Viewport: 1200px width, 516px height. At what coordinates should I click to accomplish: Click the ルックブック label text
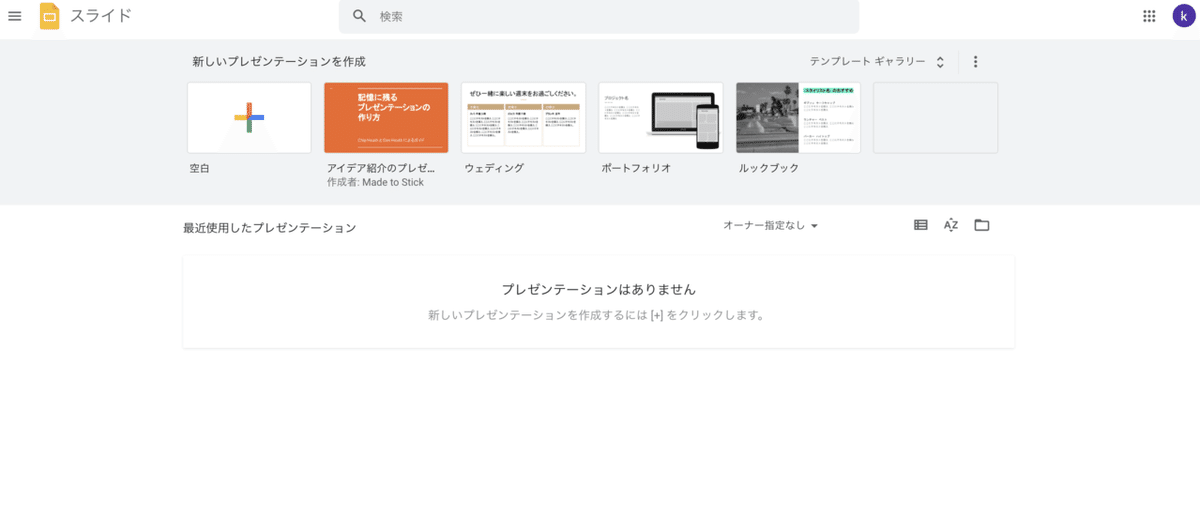[769, 168]
